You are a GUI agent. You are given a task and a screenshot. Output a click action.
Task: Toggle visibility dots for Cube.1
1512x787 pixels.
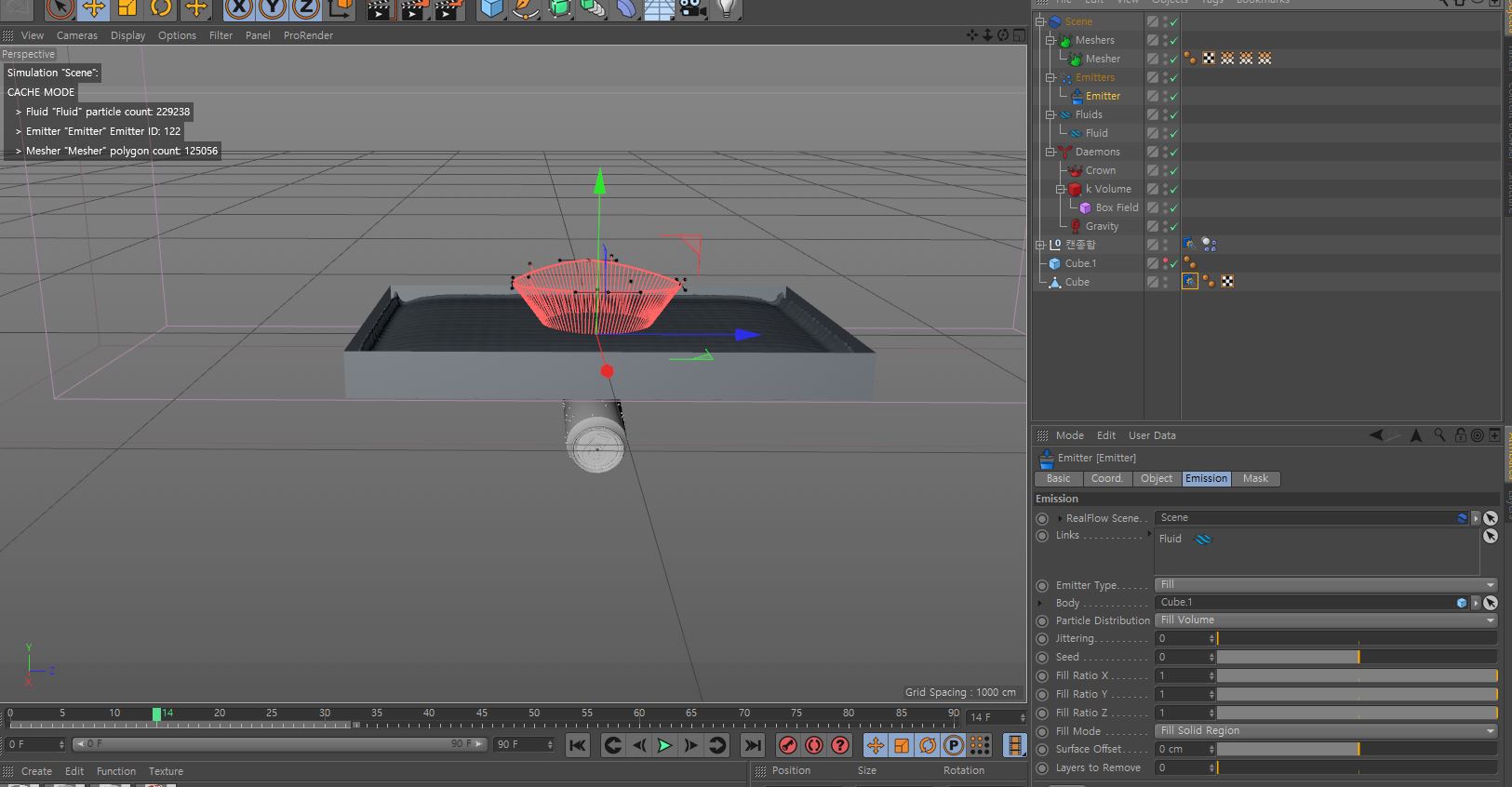[1166, 263]
